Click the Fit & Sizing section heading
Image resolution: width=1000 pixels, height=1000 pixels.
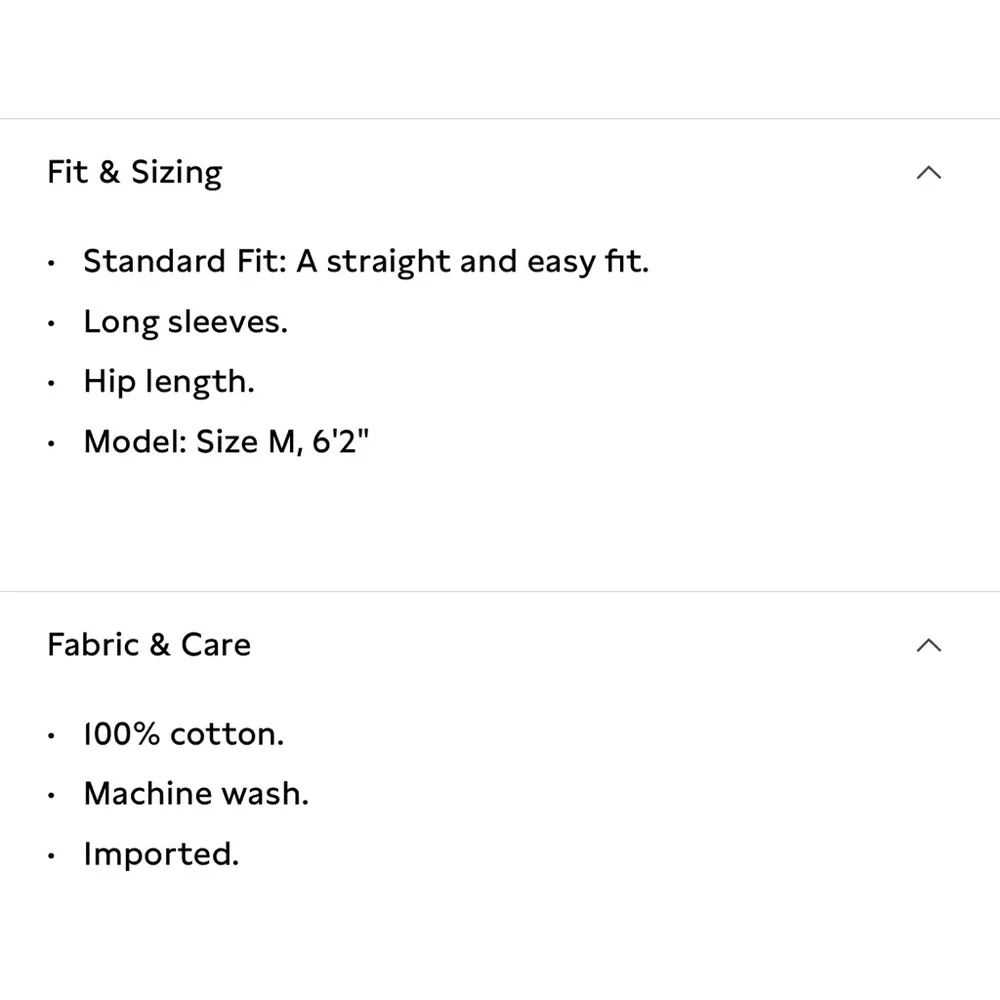135,173
